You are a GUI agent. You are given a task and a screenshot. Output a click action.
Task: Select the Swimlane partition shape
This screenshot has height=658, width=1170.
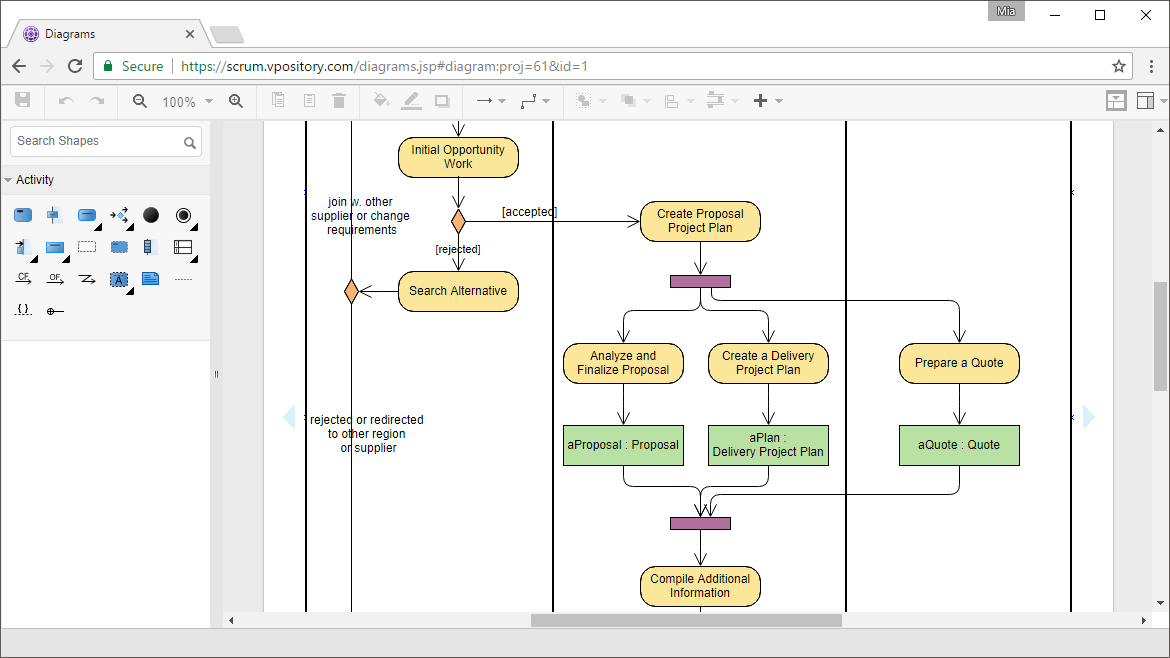pos(54,216)
